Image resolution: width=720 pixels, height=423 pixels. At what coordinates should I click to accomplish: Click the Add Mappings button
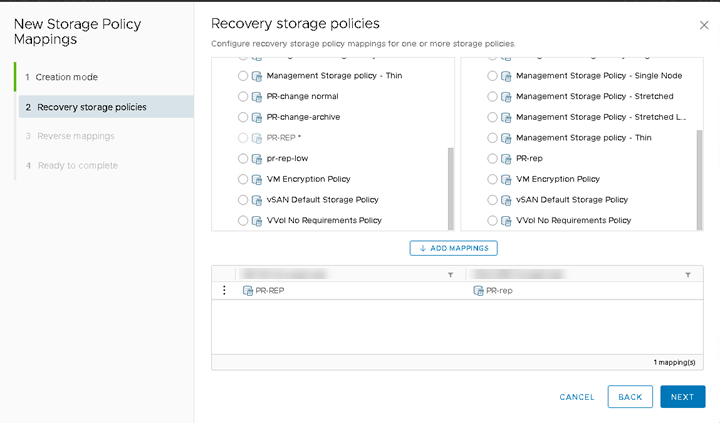point(454,248)
